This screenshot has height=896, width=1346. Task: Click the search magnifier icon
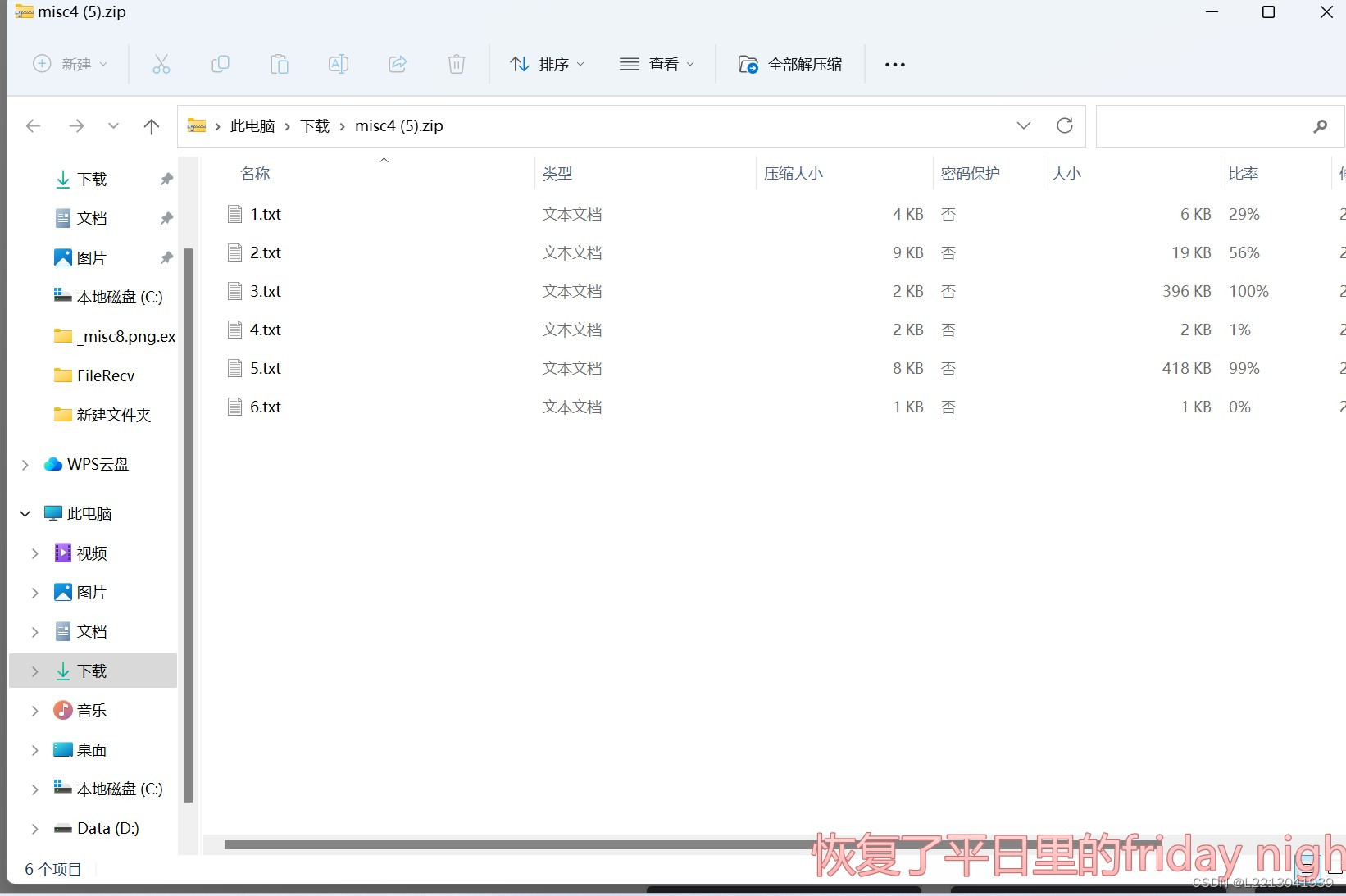click(1320, 126)
